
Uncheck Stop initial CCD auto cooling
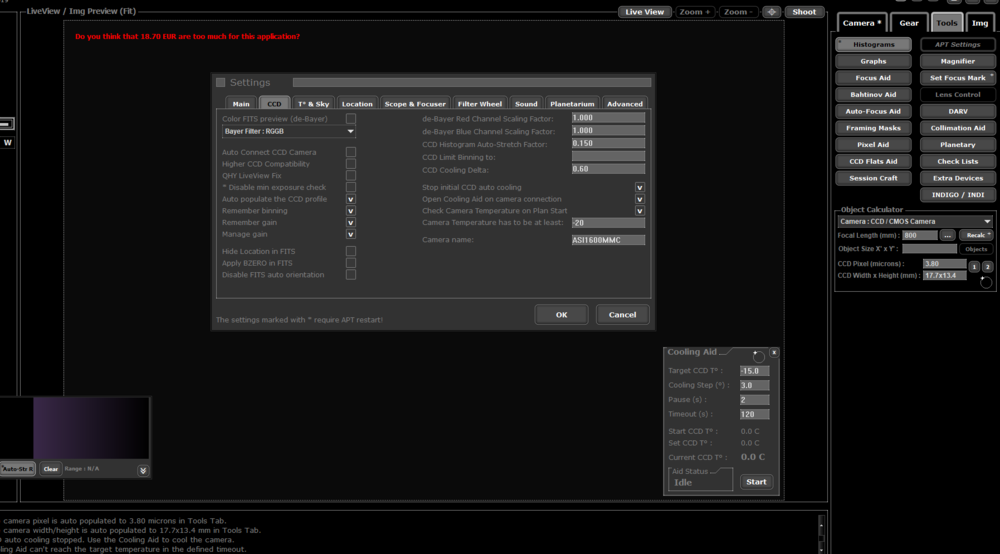coord(640,187)
